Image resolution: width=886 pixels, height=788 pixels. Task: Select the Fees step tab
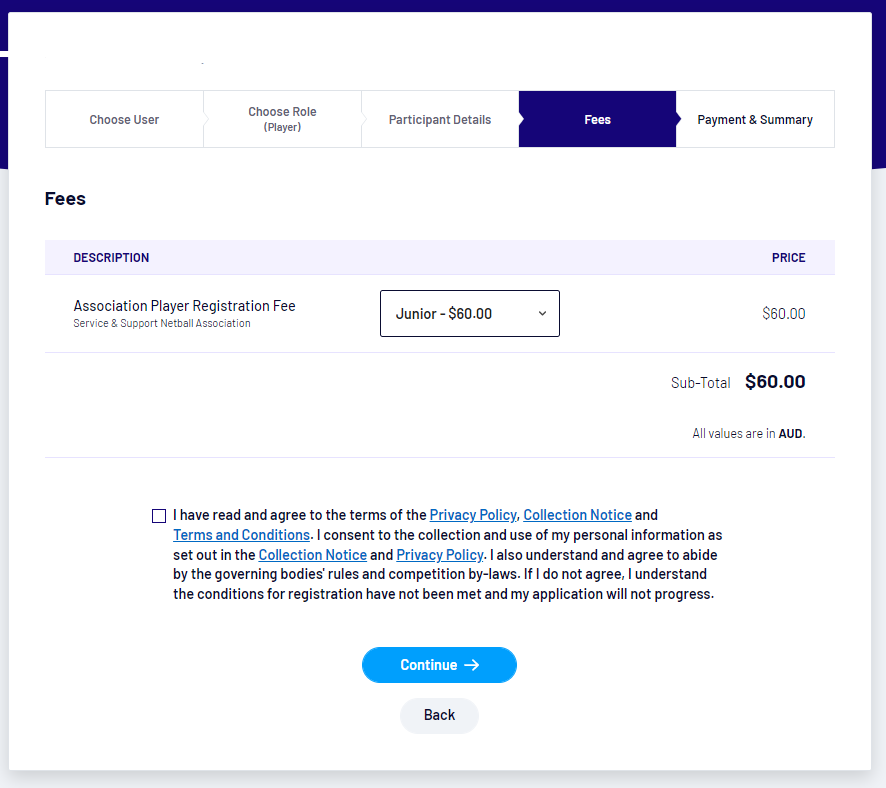[x=597, y=119]
